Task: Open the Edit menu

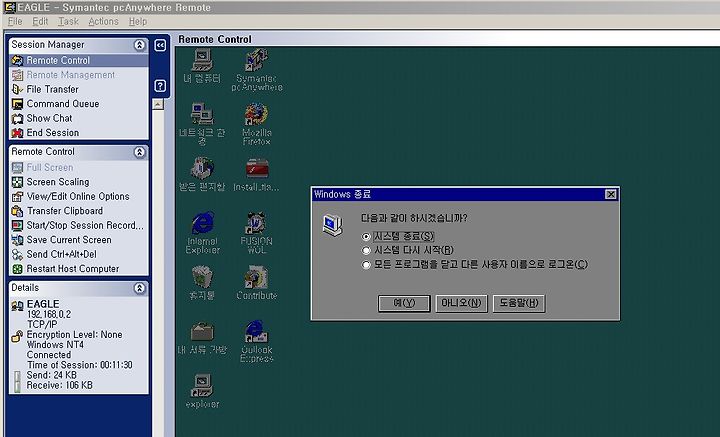Action: coord(40,22)
